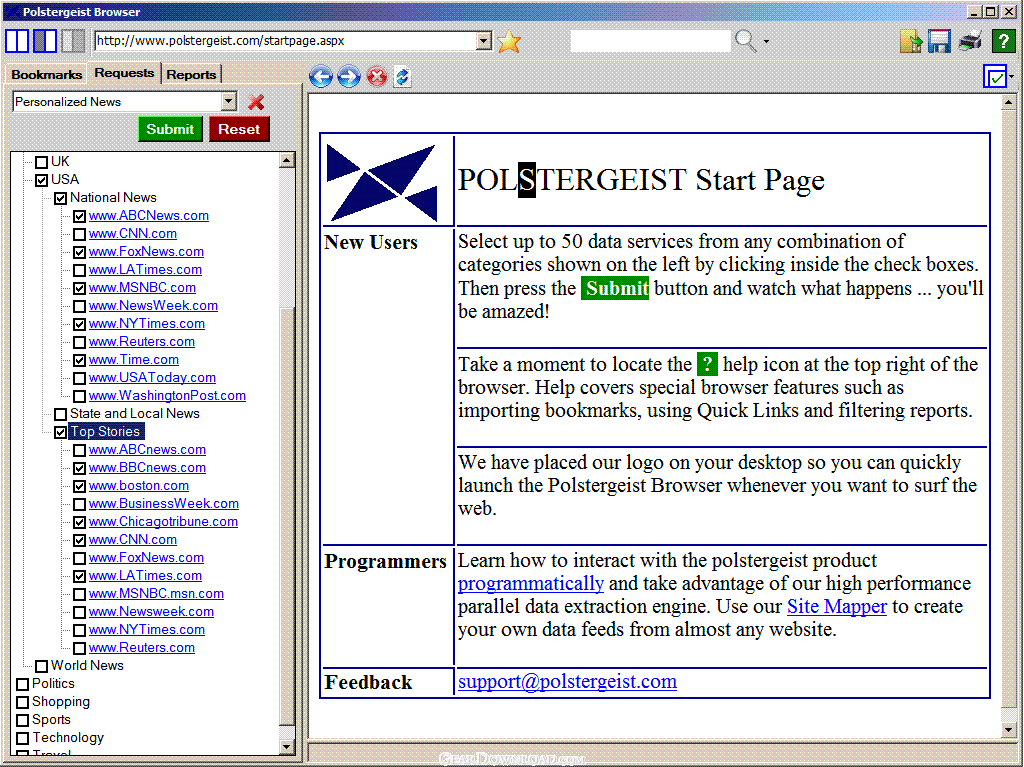Image resolution: width=1024 pixels, height=767 pixels.
Task: Click the web page scroll down arrow
Action: [x=1008, y=730]
